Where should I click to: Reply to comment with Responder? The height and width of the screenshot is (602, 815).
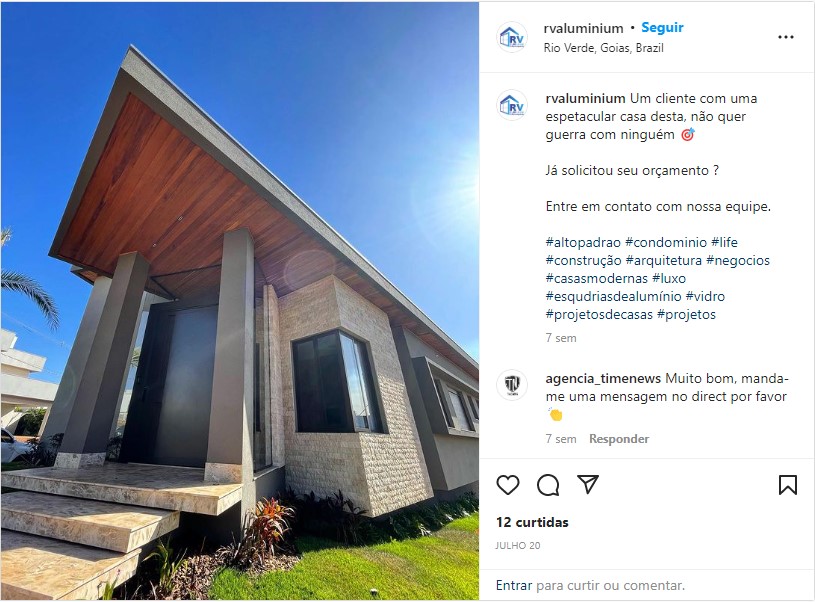619,439
